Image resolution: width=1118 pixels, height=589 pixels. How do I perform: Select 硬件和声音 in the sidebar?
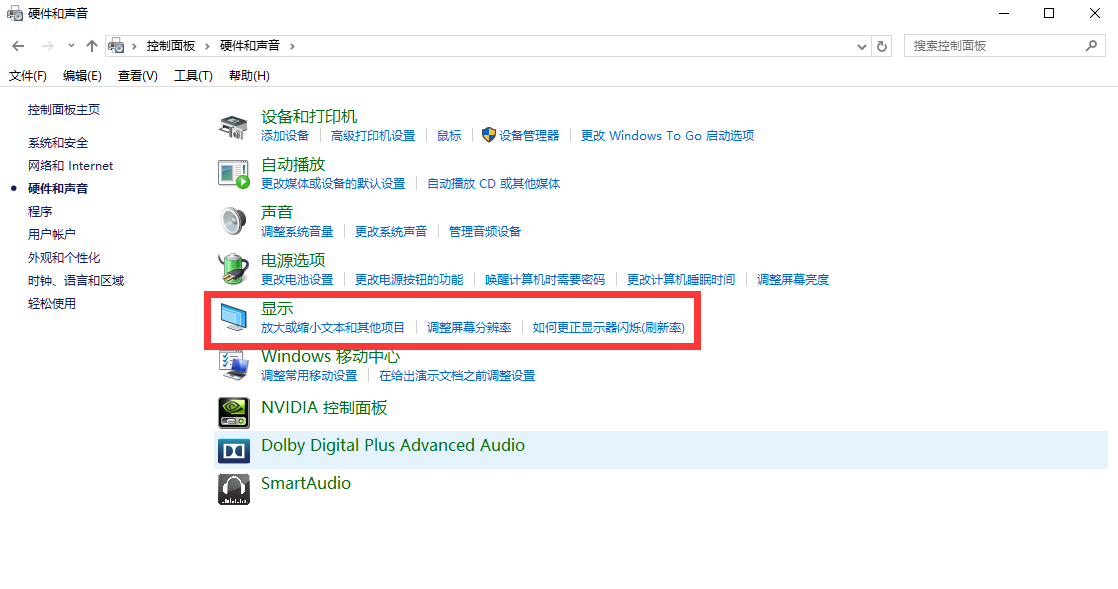(58, 188)
